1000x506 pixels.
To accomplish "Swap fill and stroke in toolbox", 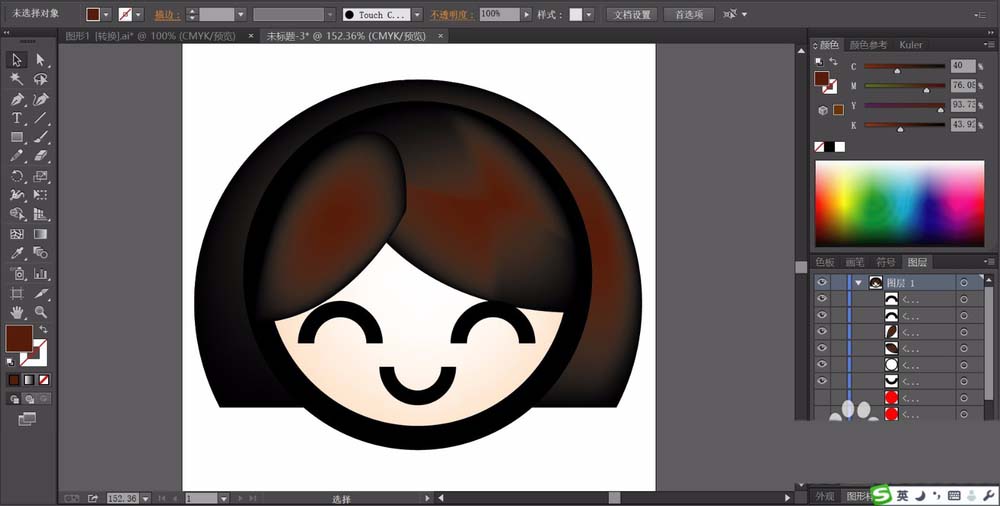I will (x=43, y=329).
